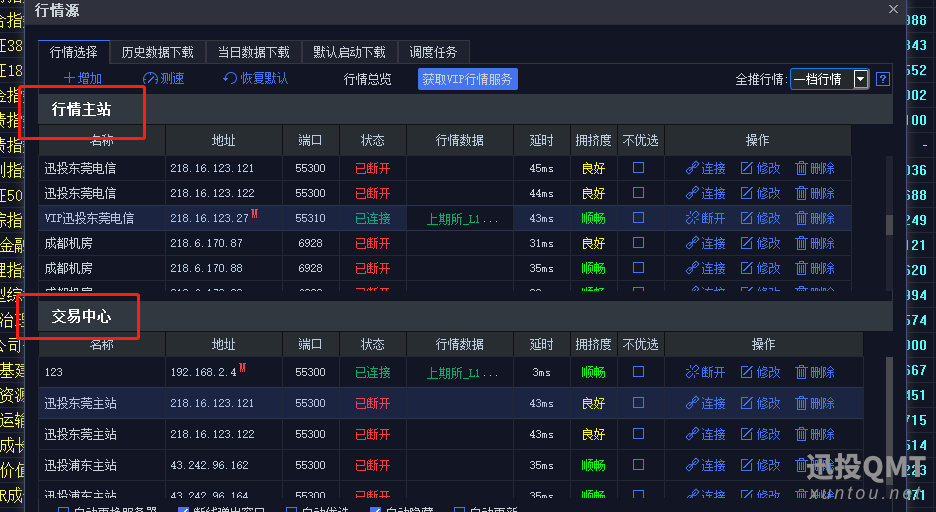The height and width of the screenshot is (512, 936).
Task: Tick 不优选 for 成都机房 218.6.170.88
Action: pyautogui.click(x=638, y=268)
